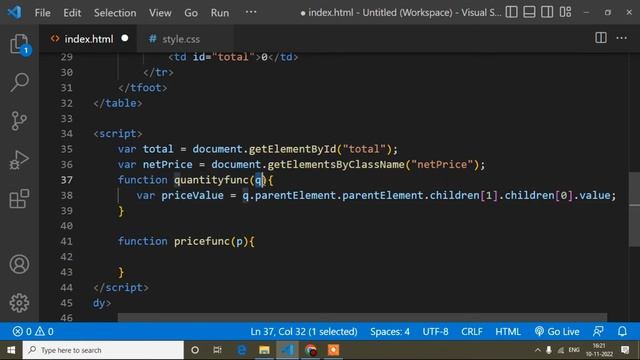The height and width of the screenshot is (360, 640).
Task: Click the editor vertical scrollbar
Action: click(x=634, y=209)
